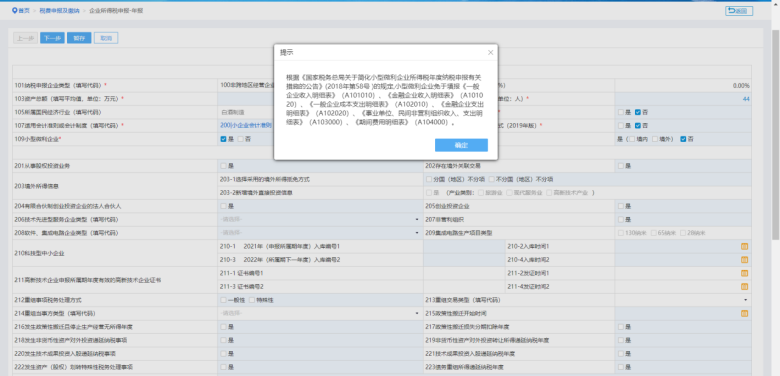
Task: Check 是 for 204有限合伙制创业投资企业的法人合伙人
Action: click(x=223, y=206)
